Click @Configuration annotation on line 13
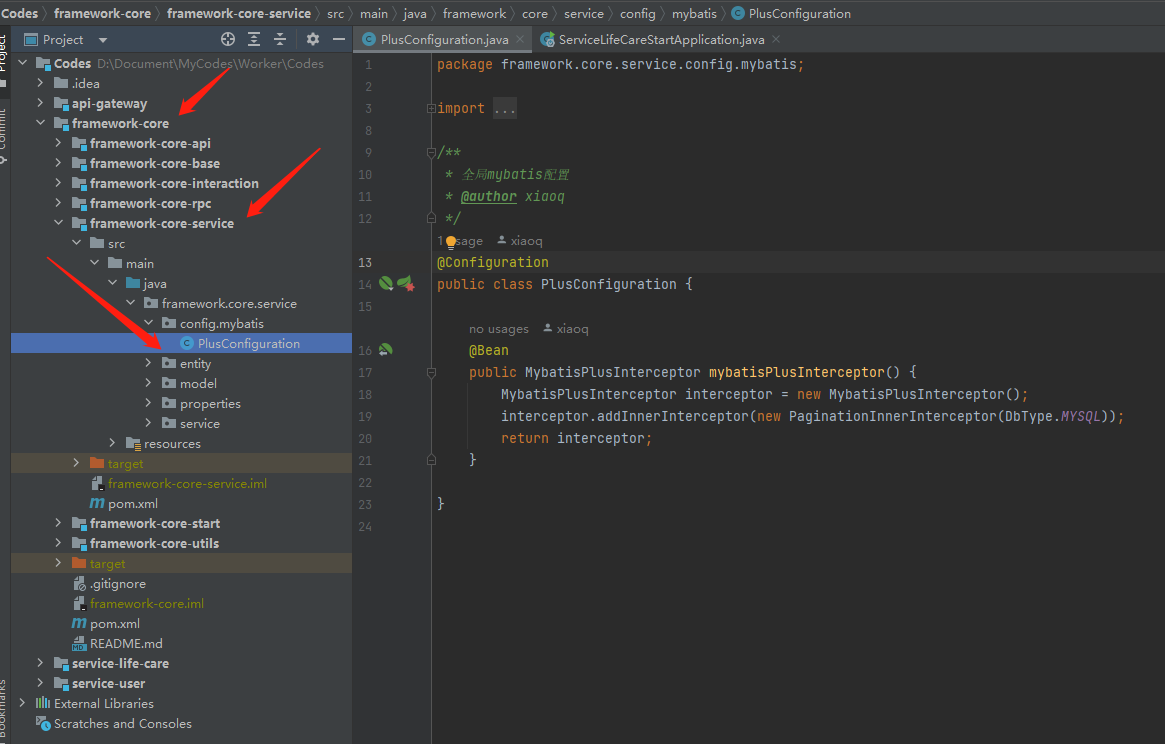Viewport: 1165px width, 744px height. point(493,262)
